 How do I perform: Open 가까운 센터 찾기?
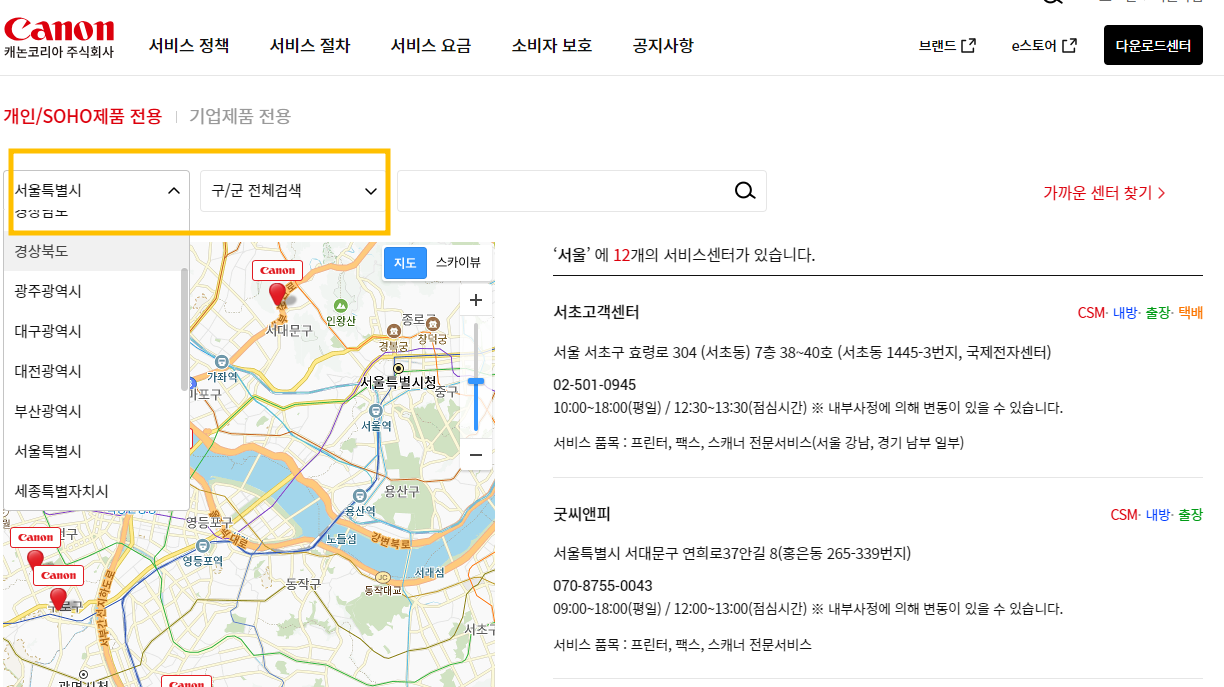[x=1102, y=194]
